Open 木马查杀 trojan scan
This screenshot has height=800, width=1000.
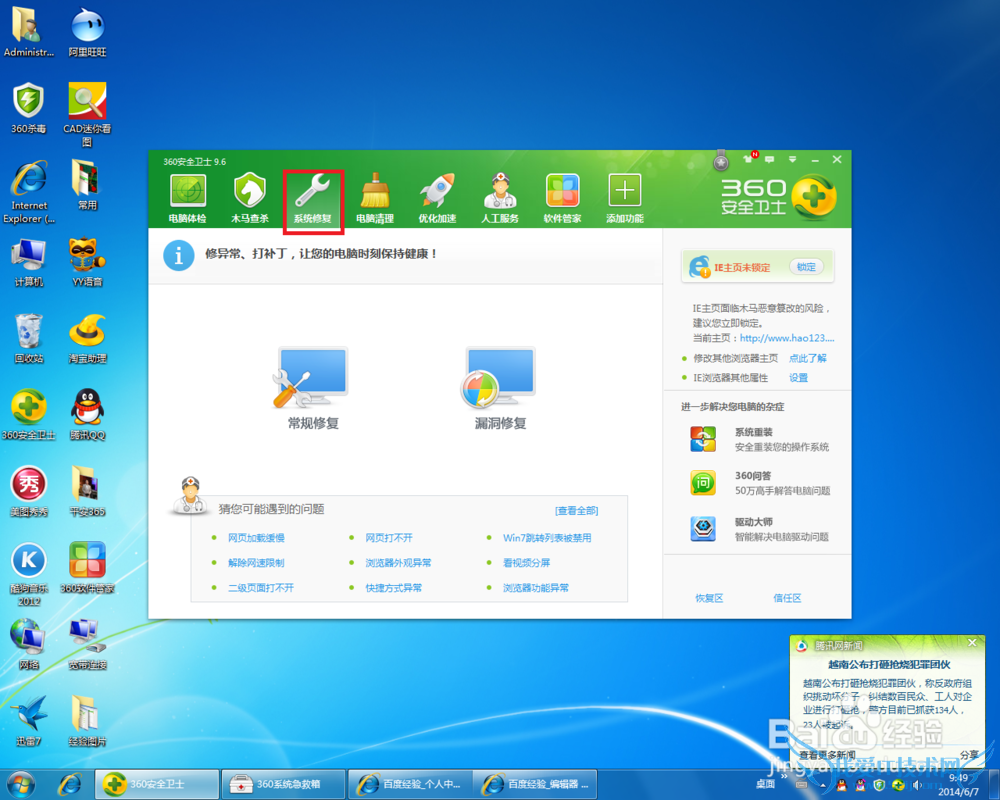pyautogui.click(x=250, y=198)
